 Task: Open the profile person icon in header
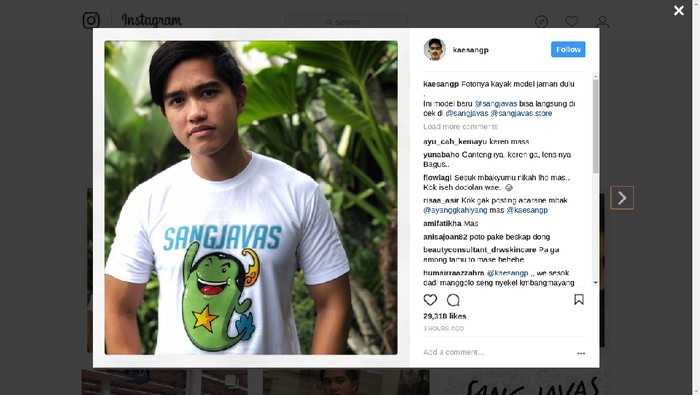[603, 21]
